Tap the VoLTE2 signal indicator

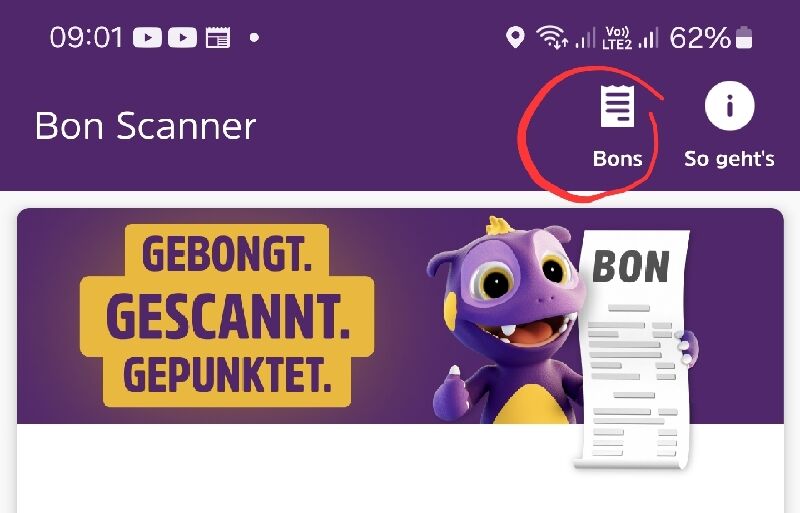pos(617,38)
